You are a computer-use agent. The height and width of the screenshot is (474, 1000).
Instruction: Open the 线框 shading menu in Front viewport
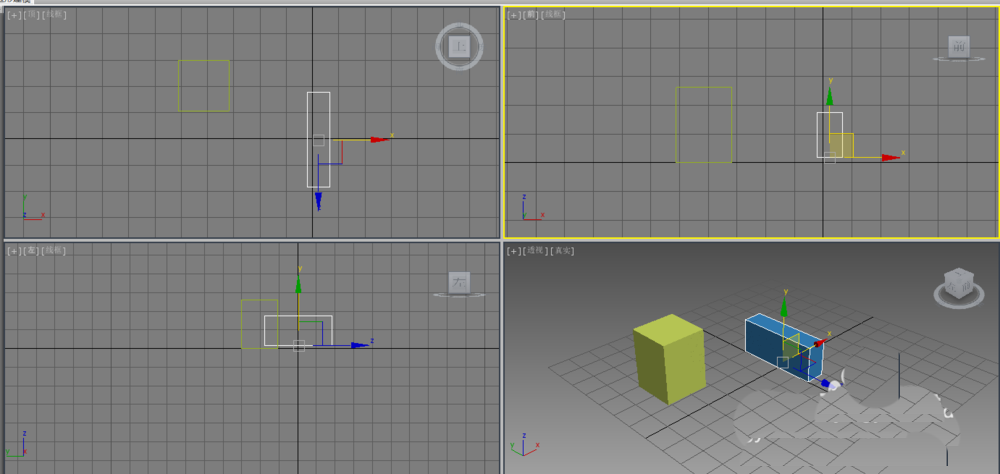click(x=554, y=15)
